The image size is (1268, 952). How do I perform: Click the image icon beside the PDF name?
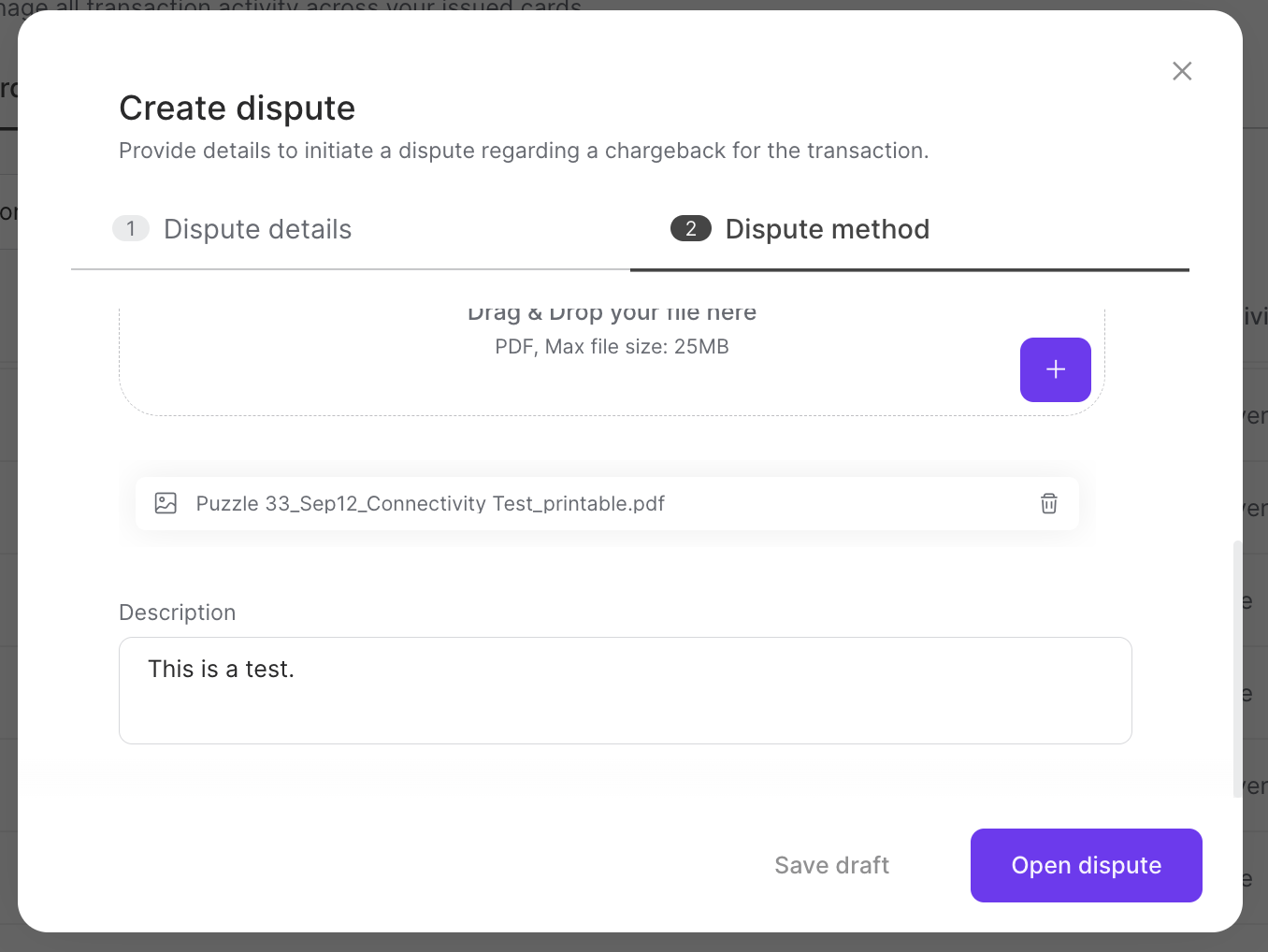point(166,503)
